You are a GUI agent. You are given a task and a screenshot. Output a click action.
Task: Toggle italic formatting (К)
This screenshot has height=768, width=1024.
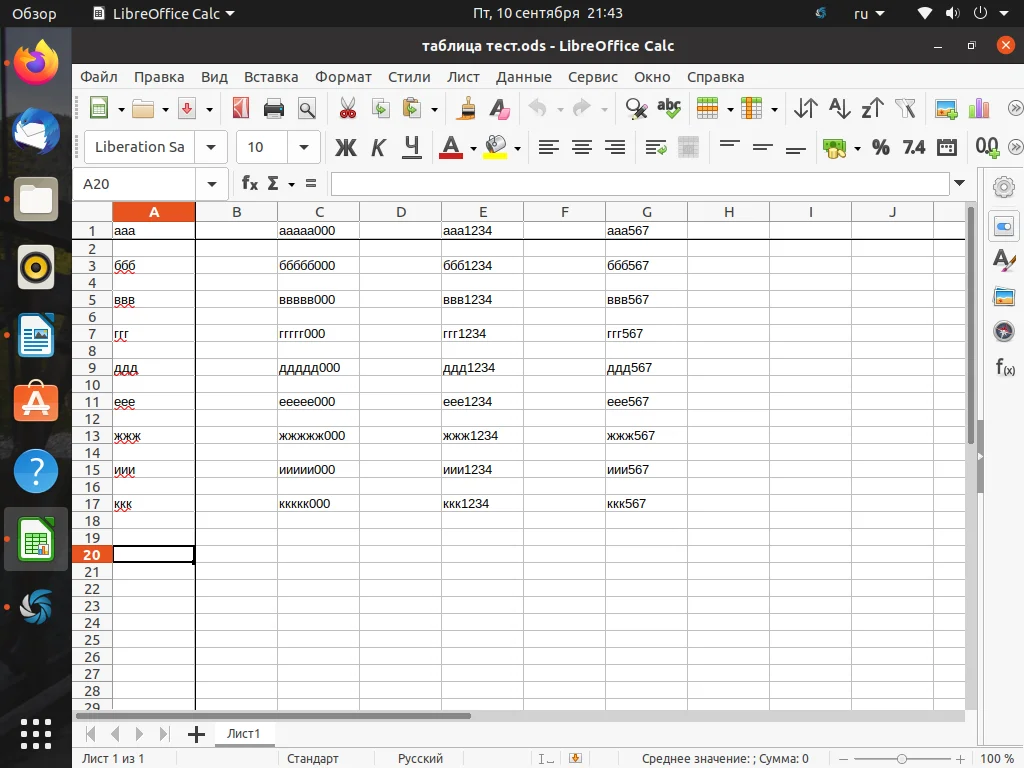(378, 147)
